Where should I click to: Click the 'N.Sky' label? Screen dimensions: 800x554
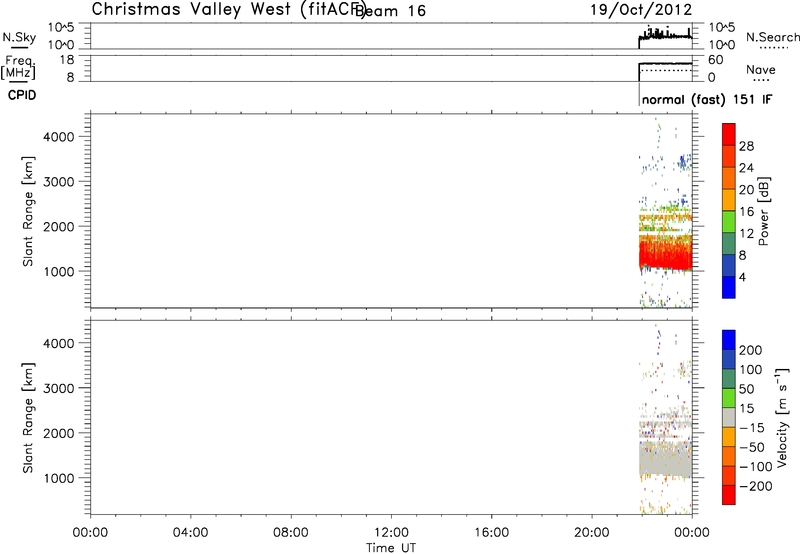[x=19, y=37]
